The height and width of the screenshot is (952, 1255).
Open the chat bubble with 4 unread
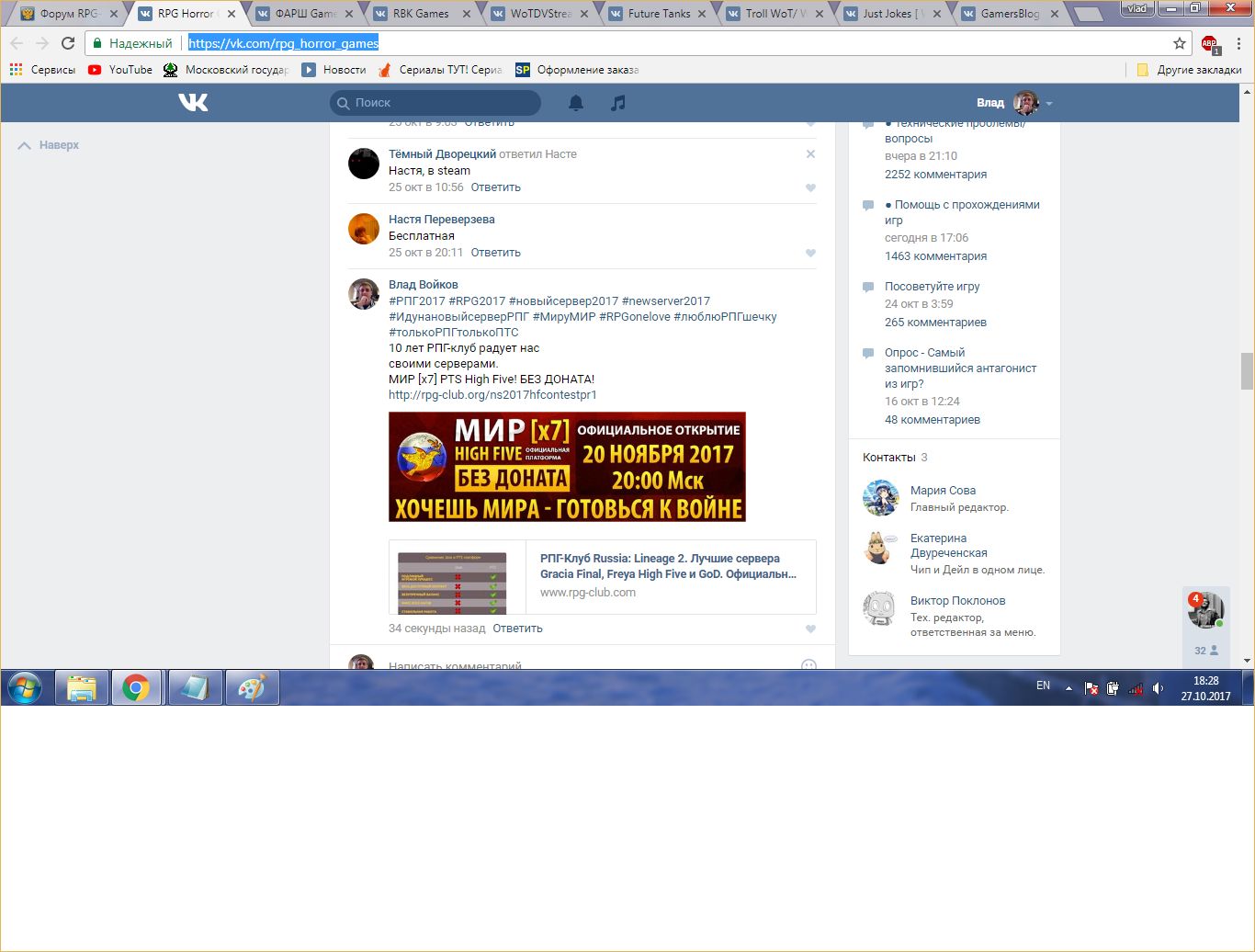1205,610
